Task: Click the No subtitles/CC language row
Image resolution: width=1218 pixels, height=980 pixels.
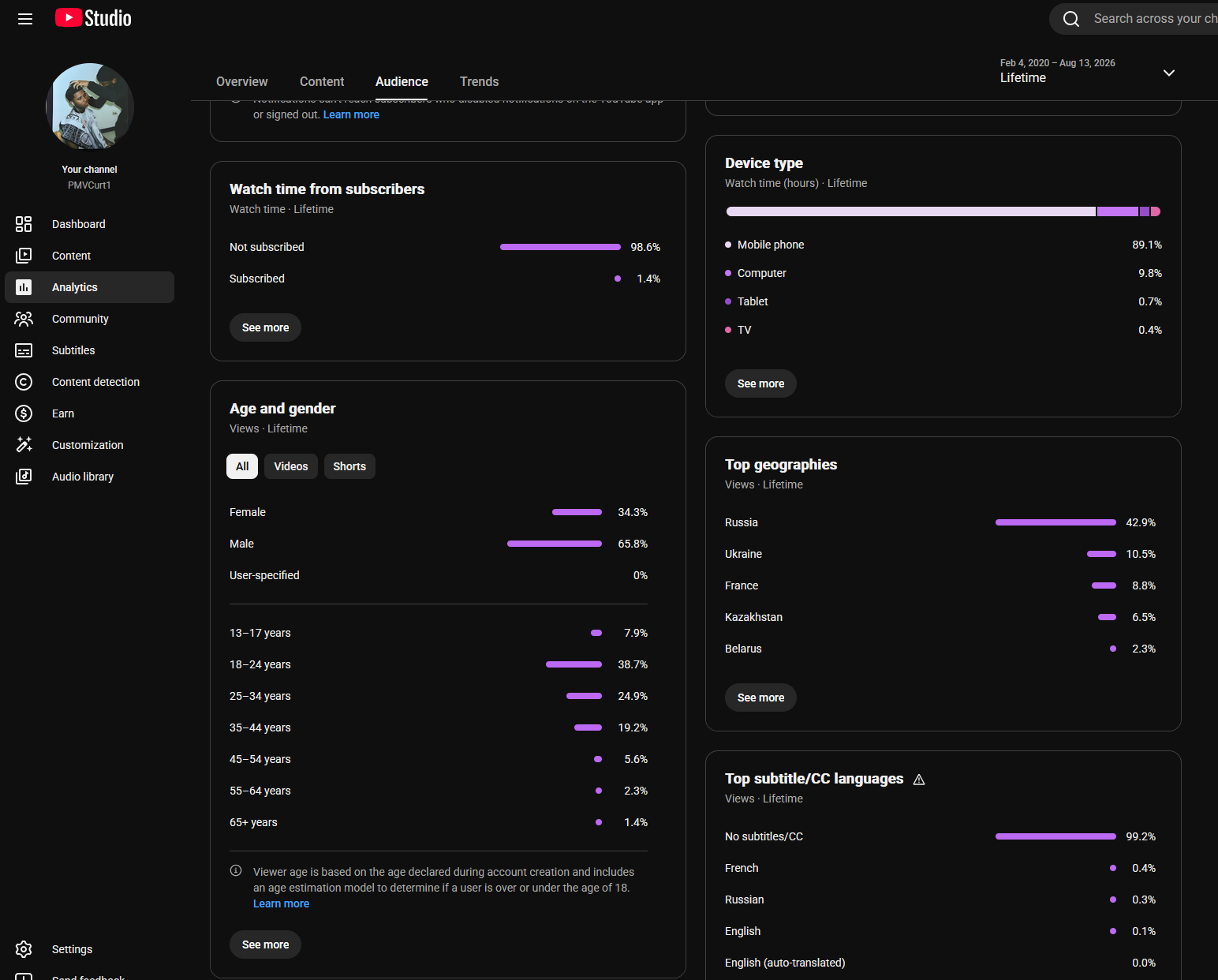Action: tap(940, 836)
